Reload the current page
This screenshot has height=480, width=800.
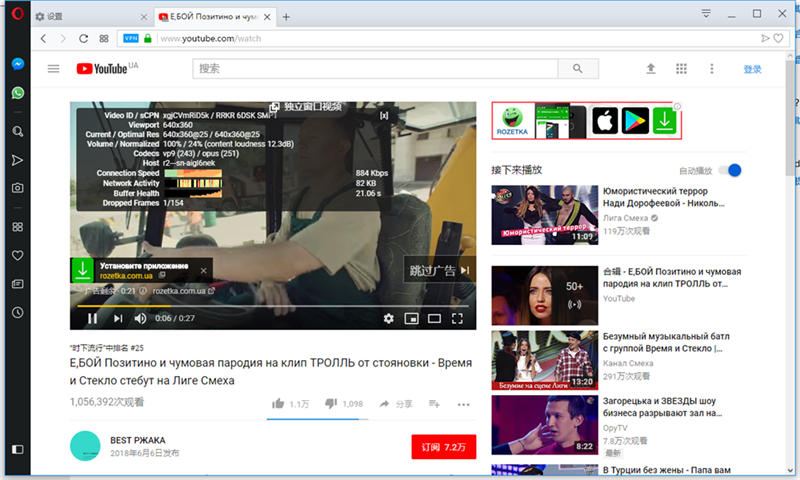pyautogui.click(x=83, y=38)
